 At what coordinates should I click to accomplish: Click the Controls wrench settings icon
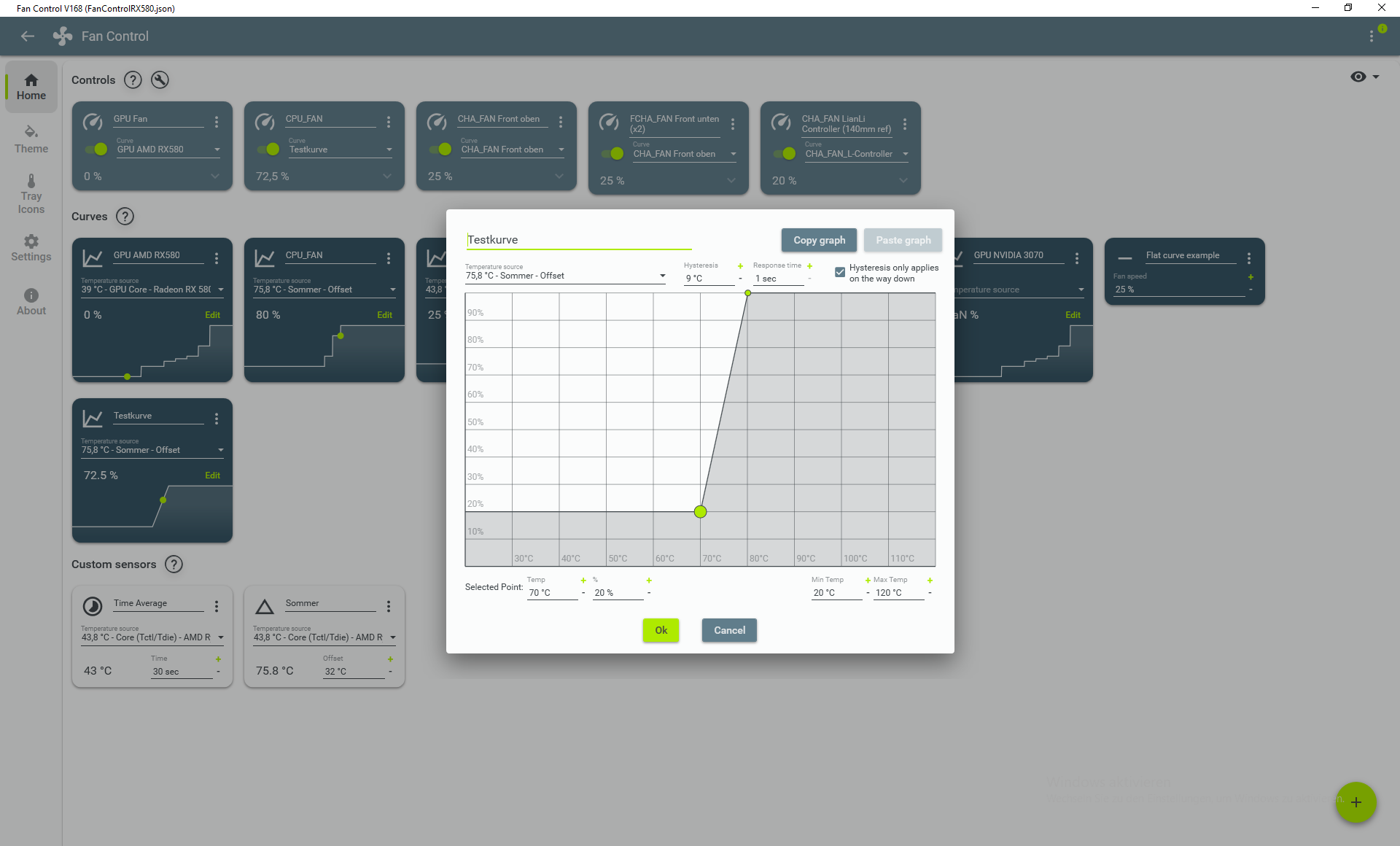coord(160,80)
